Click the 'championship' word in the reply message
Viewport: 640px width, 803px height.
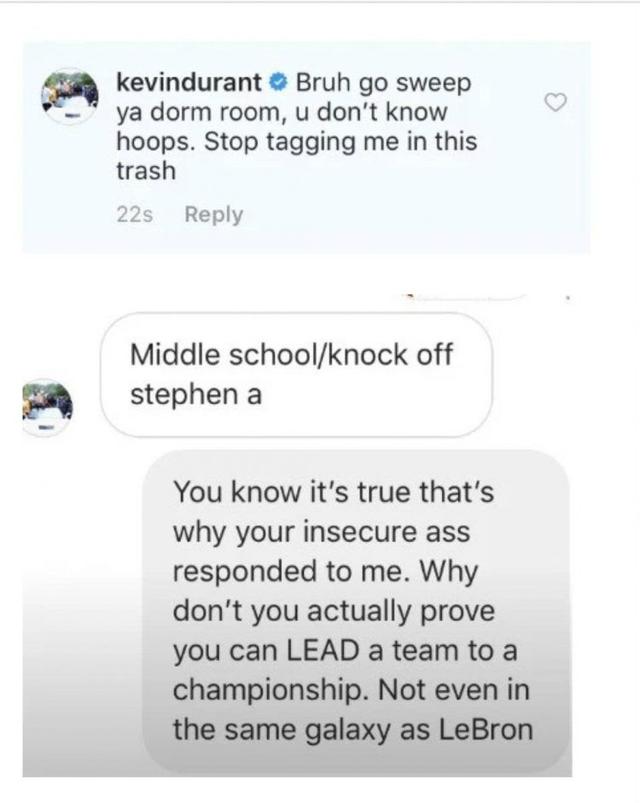pyautogui.click(x=270, y=691)
